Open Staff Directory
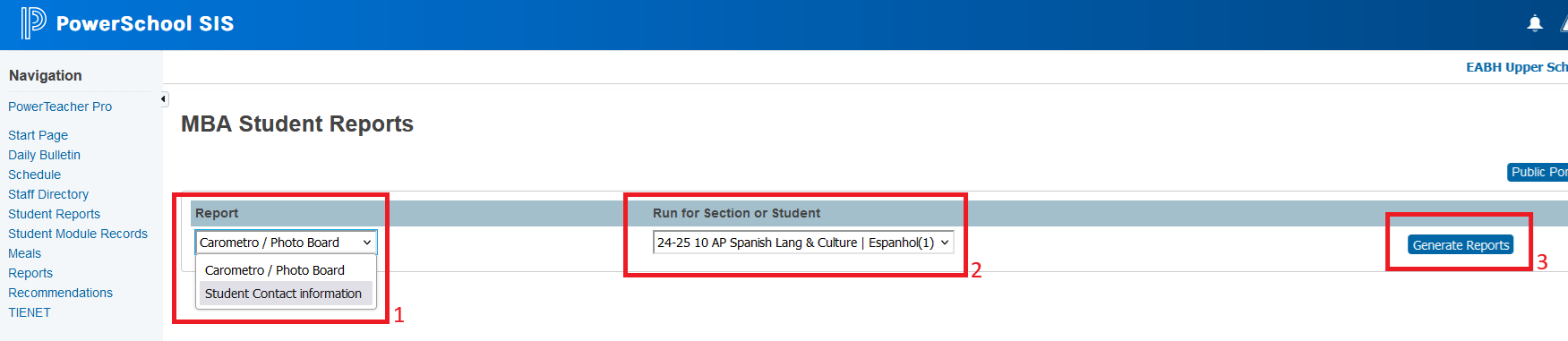The height and width of the screenshot is (341, 1568). pos(48,194)
